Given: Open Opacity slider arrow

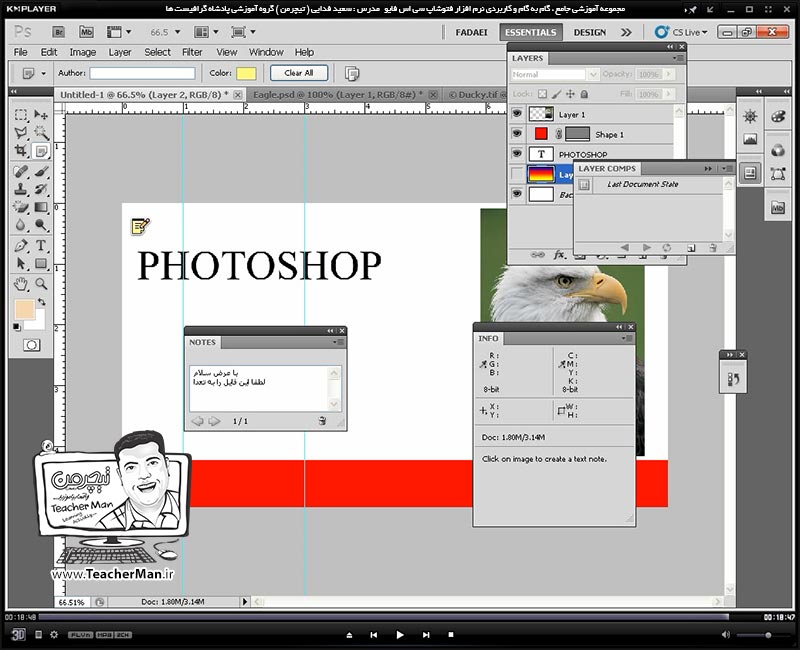Looking at the screenshot, I should (x=668, y=74).
